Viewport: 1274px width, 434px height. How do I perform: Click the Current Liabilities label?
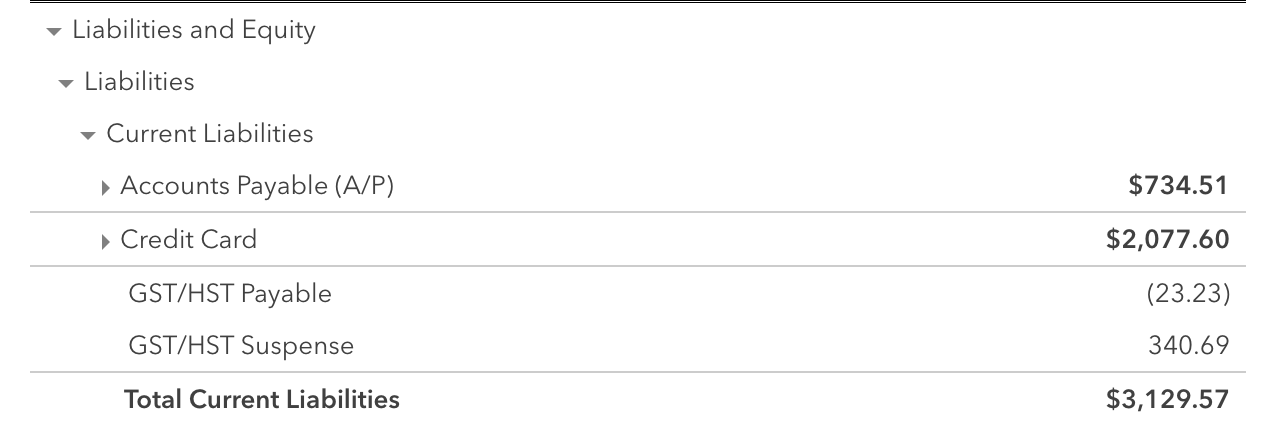click(210, 134)
